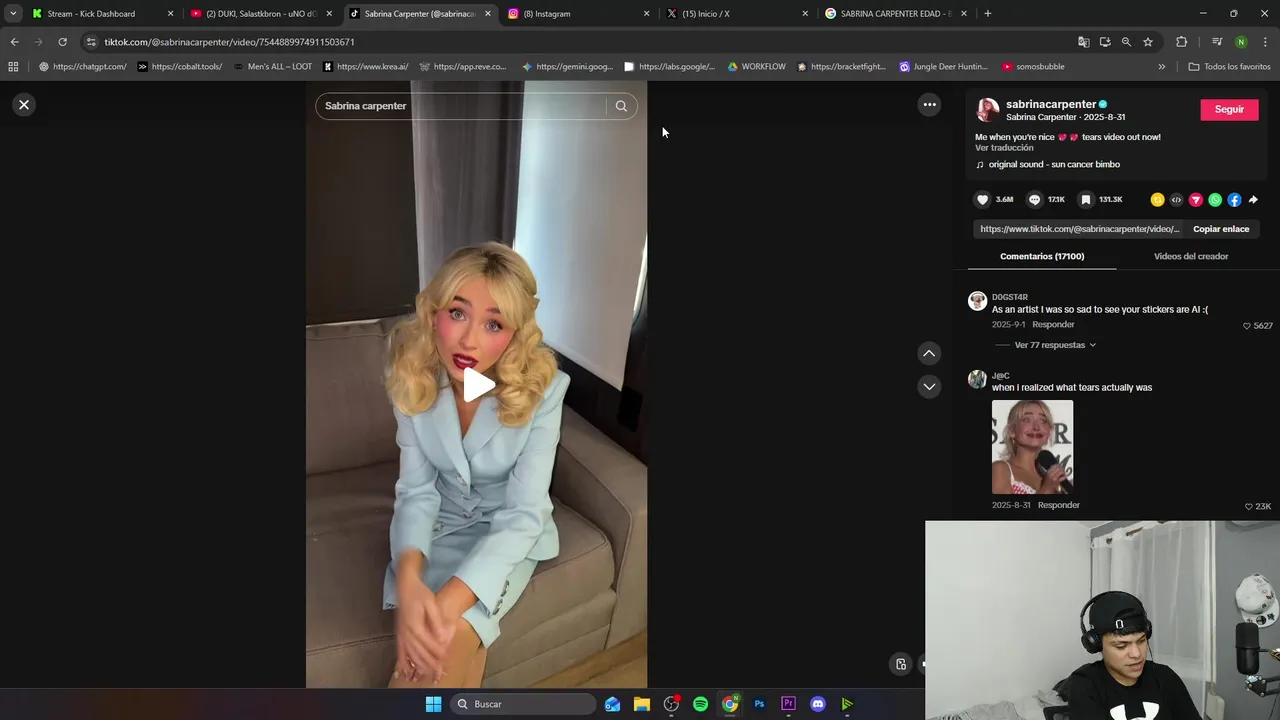This screenshot has height=720, width=1280.
Task: Go to next video with down arrow
Action: [x=929, y=386]
